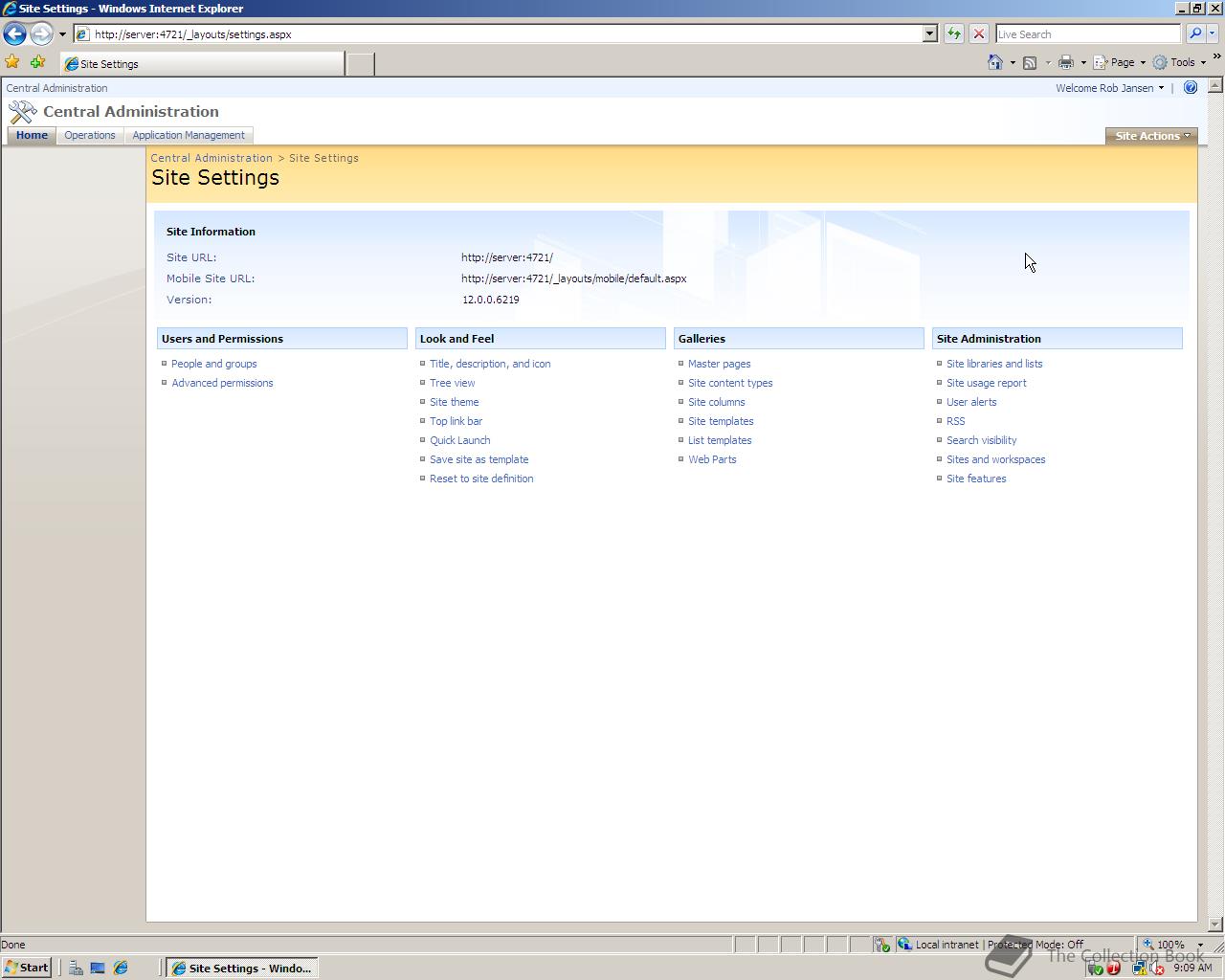Open the recent pages dropdown arrow
1225x980 pixels.
62,34
